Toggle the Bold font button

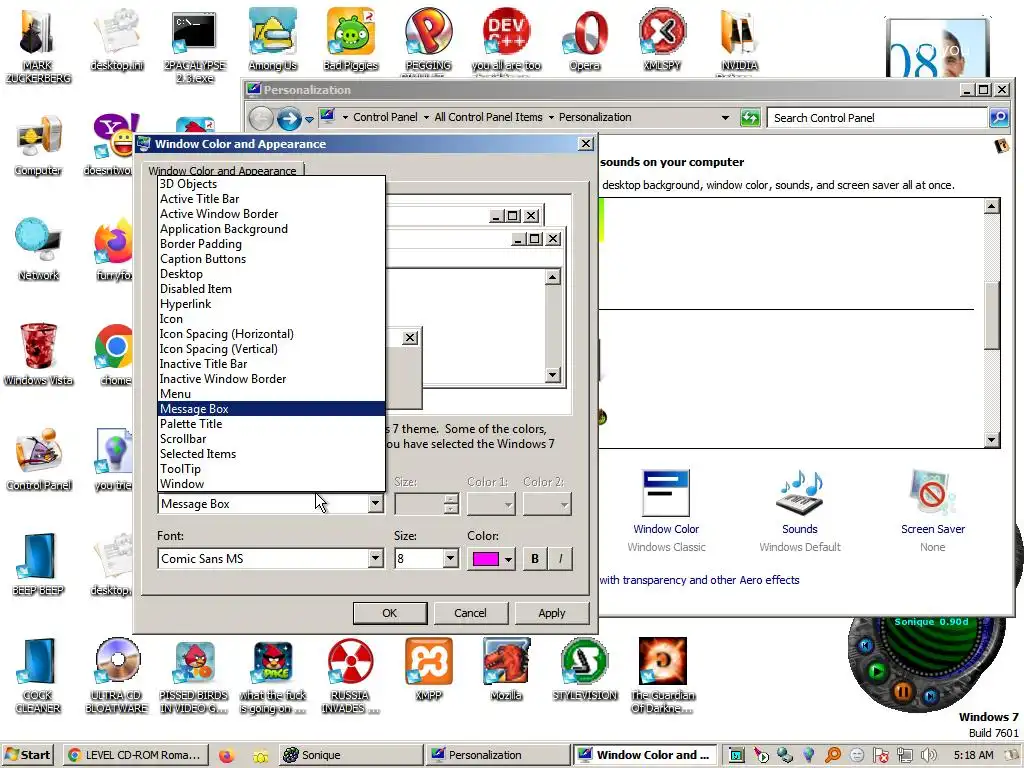(x=535, y=559)
